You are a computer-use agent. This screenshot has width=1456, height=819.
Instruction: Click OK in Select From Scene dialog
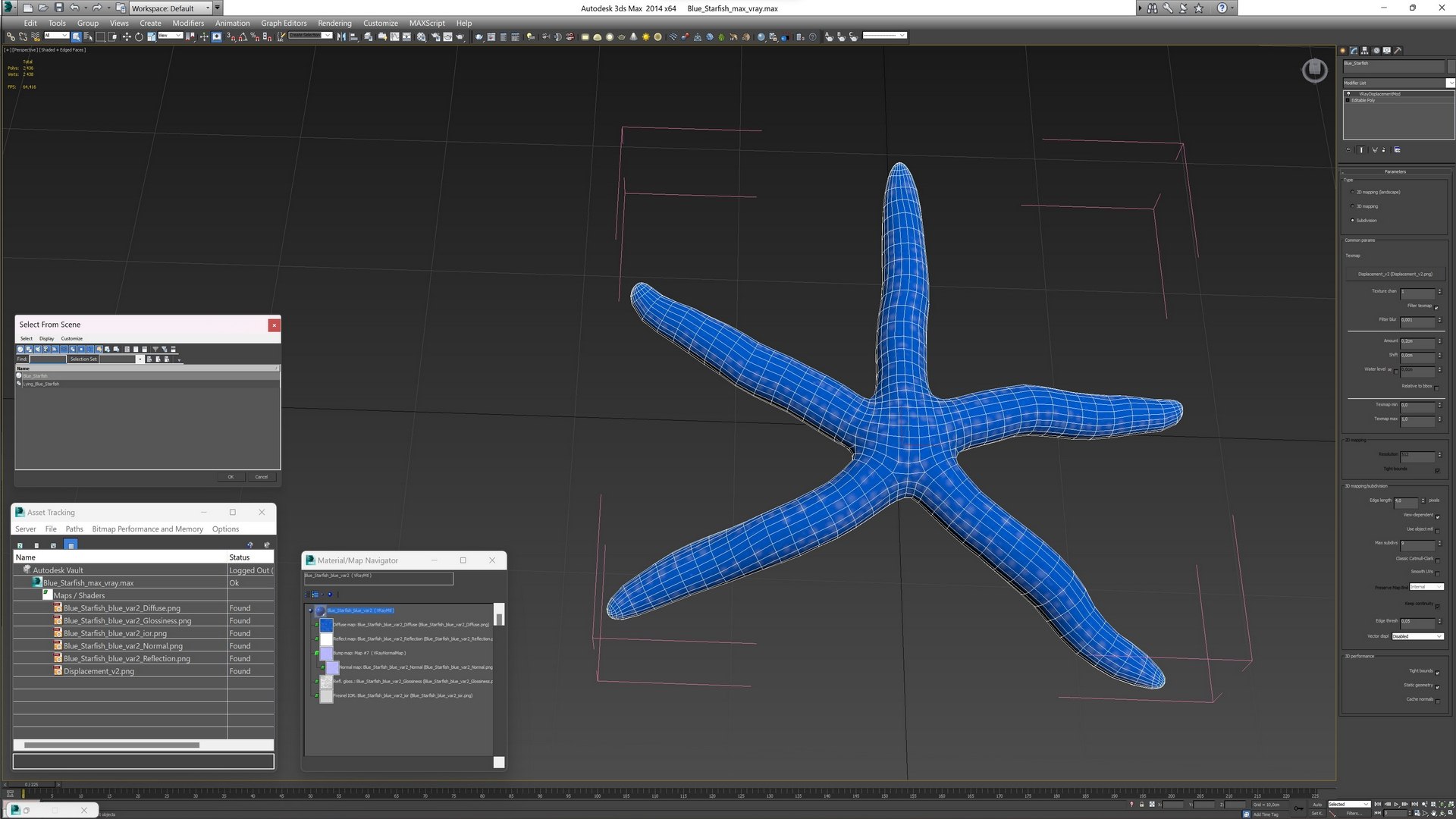point(231,477)
